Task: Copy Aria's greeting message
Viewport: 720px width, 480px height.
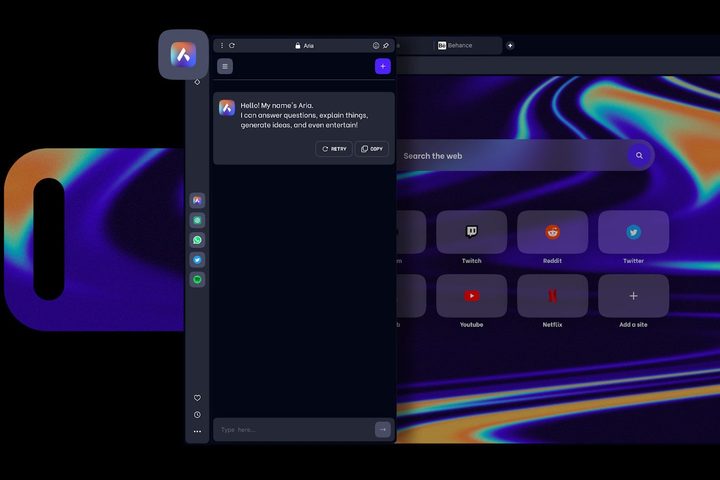Action: coord(371,149)
